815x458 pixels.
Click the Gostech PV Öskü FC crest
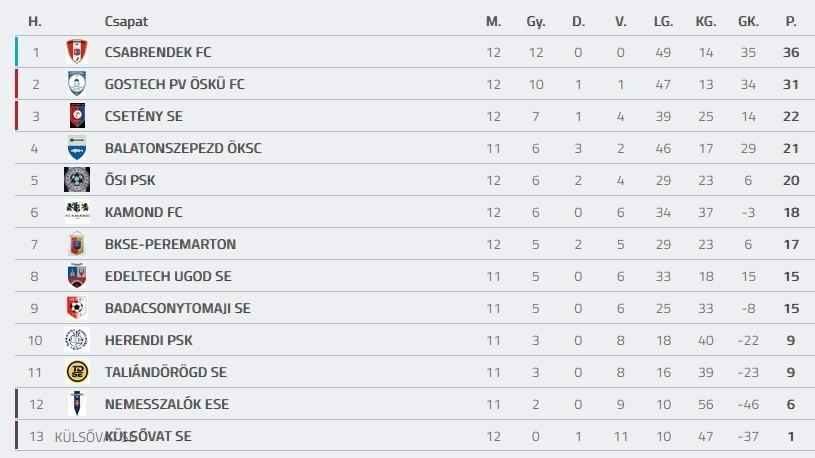pos(77,84)
